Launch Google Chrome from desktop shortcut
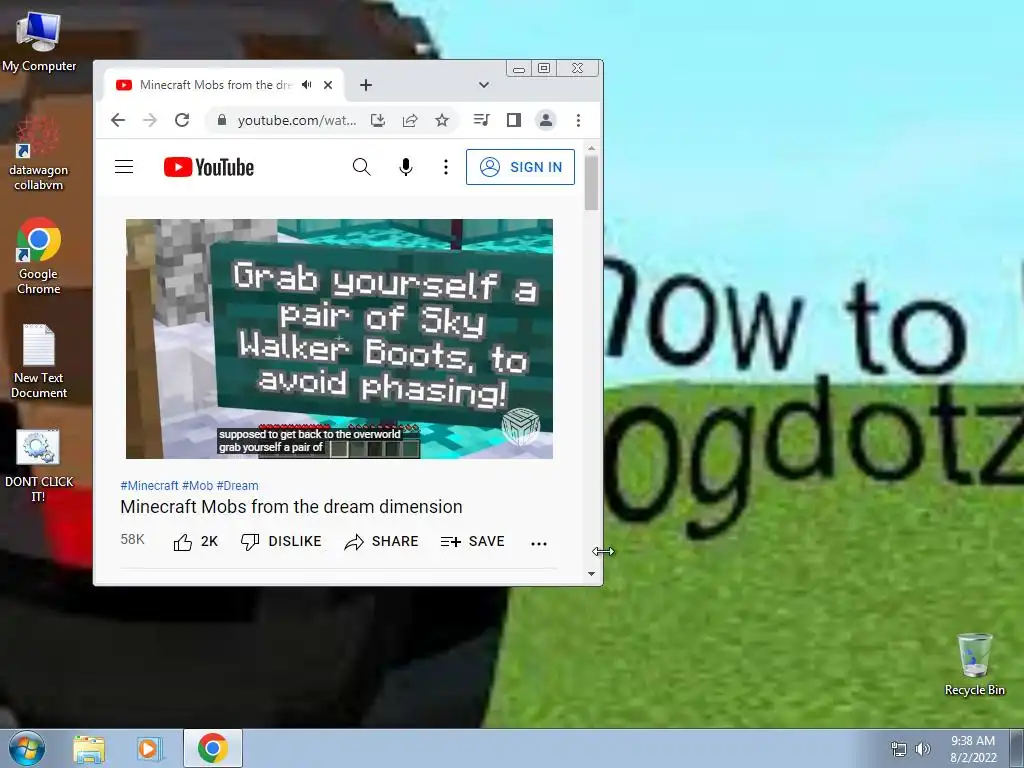This screenshot has height=768, width=1024. coord(39,256)
